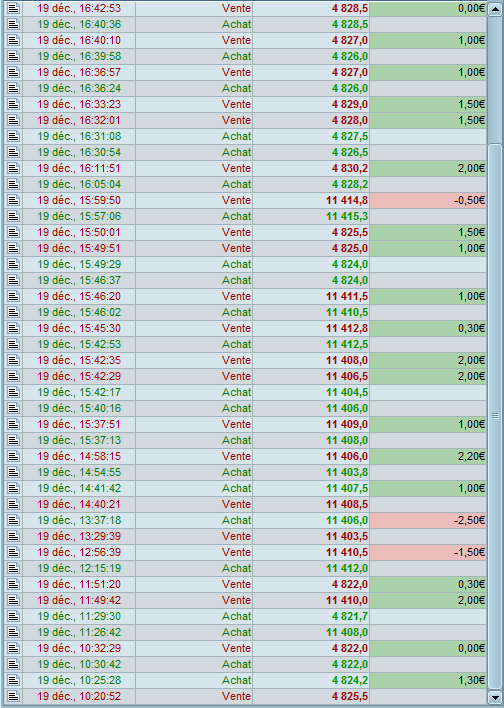504x708 pixels.
Task: Click the price 4 824,2
Action: (350, 680)
